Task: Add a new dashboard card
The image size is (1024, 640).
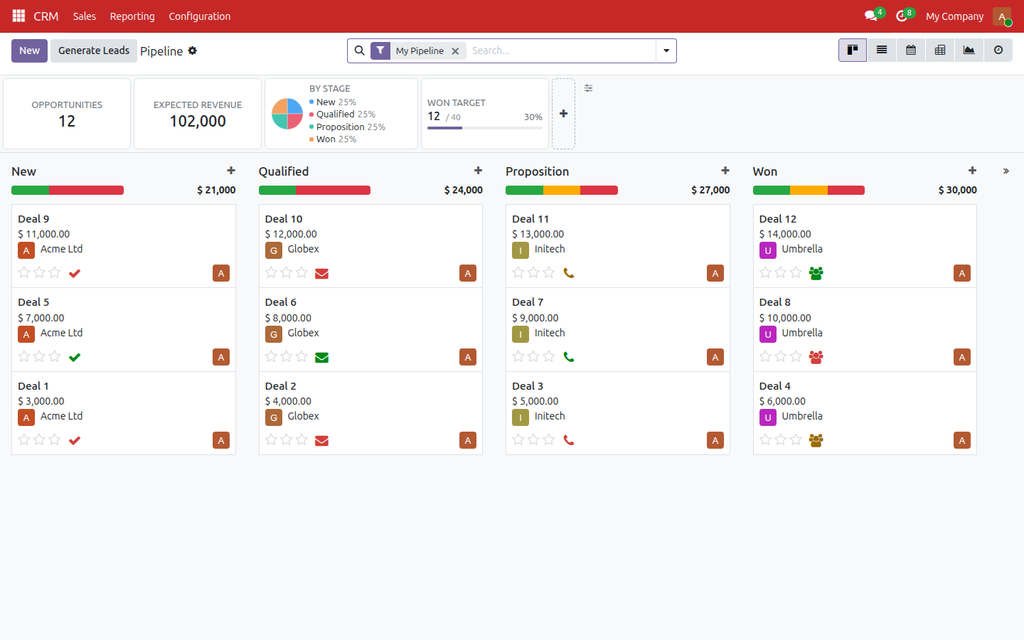Action: (x=564, y=114)
